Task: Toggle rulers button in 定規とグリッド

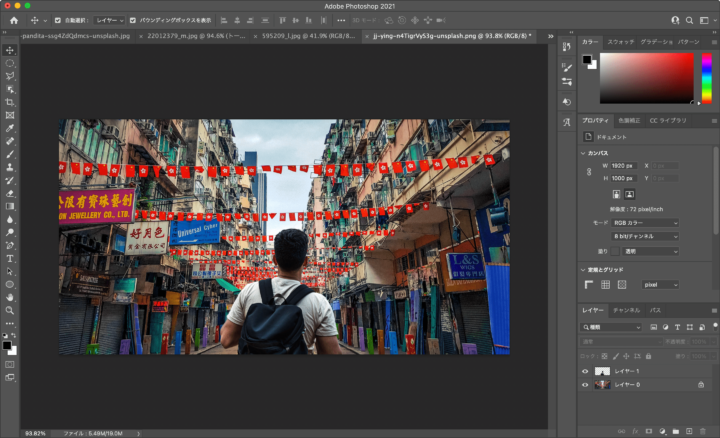Action: [x=589, y=285]
